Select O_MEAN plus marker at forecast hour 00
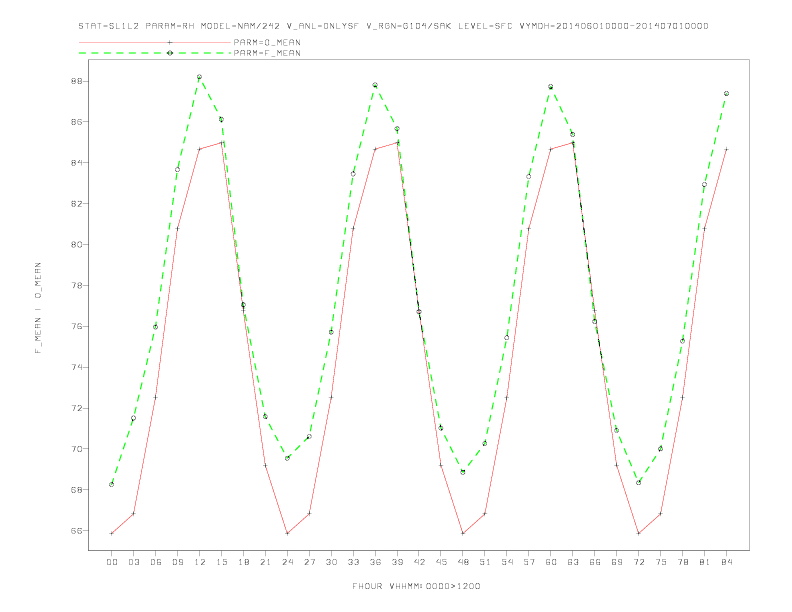This screenshot has height=612, width=792. [x=112, y=533]
